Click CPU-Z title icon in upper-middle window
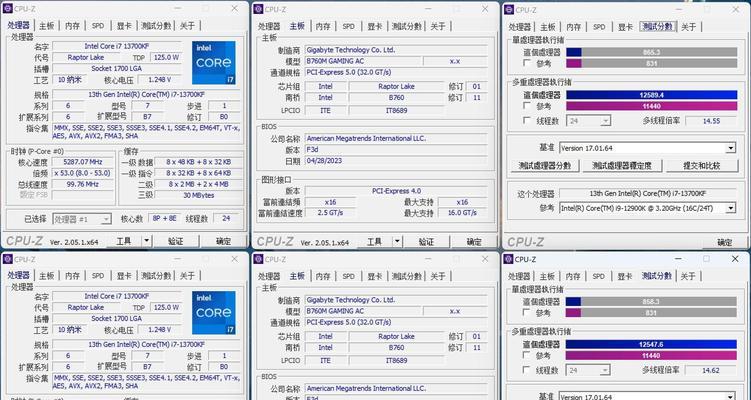Screen dimensions: 751x400 tap(259, 9)
